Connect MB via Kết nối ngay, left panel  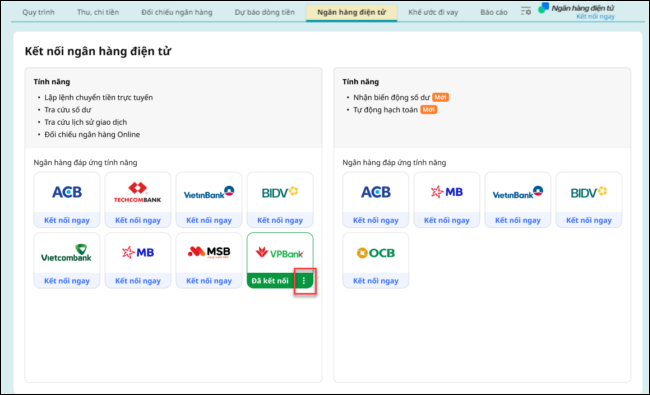[138, 281]
